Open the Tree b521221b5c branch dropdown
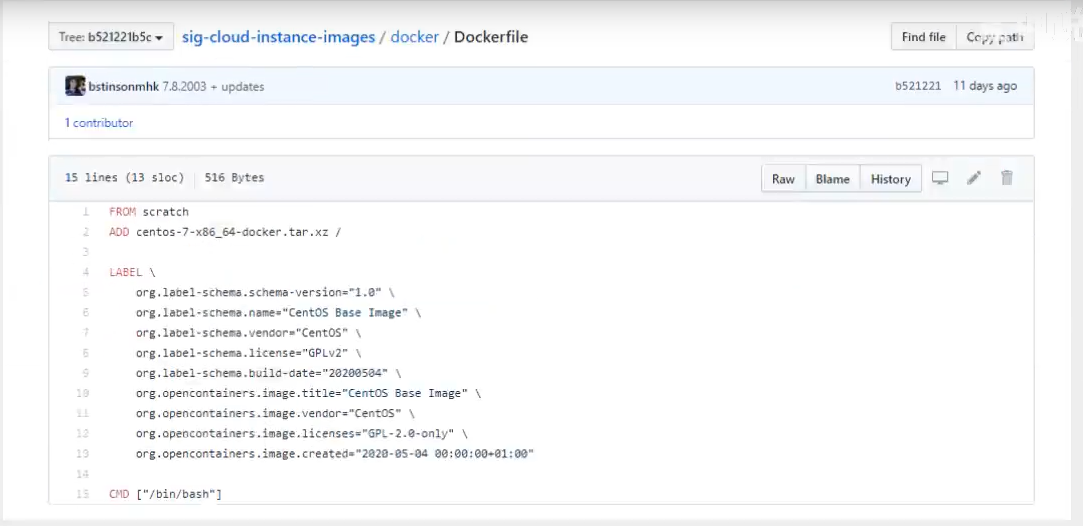Image resolution: width=1083 pixels, height=526 pixels. [111, 37]
